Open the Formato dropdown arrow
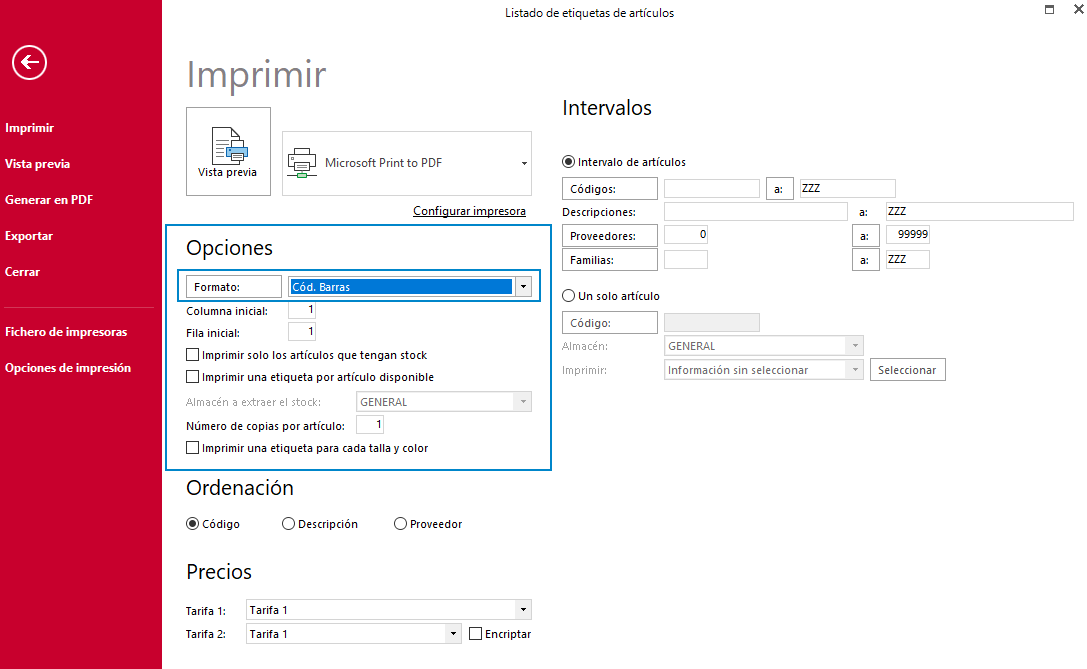 pyautogui.click(x=523, y=286)
